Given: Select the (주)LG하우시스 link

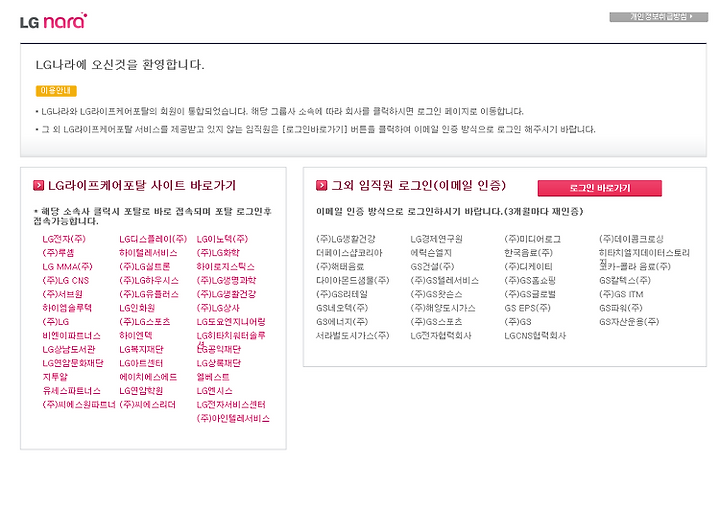Looking at the screenshot, I should point(149,281).
